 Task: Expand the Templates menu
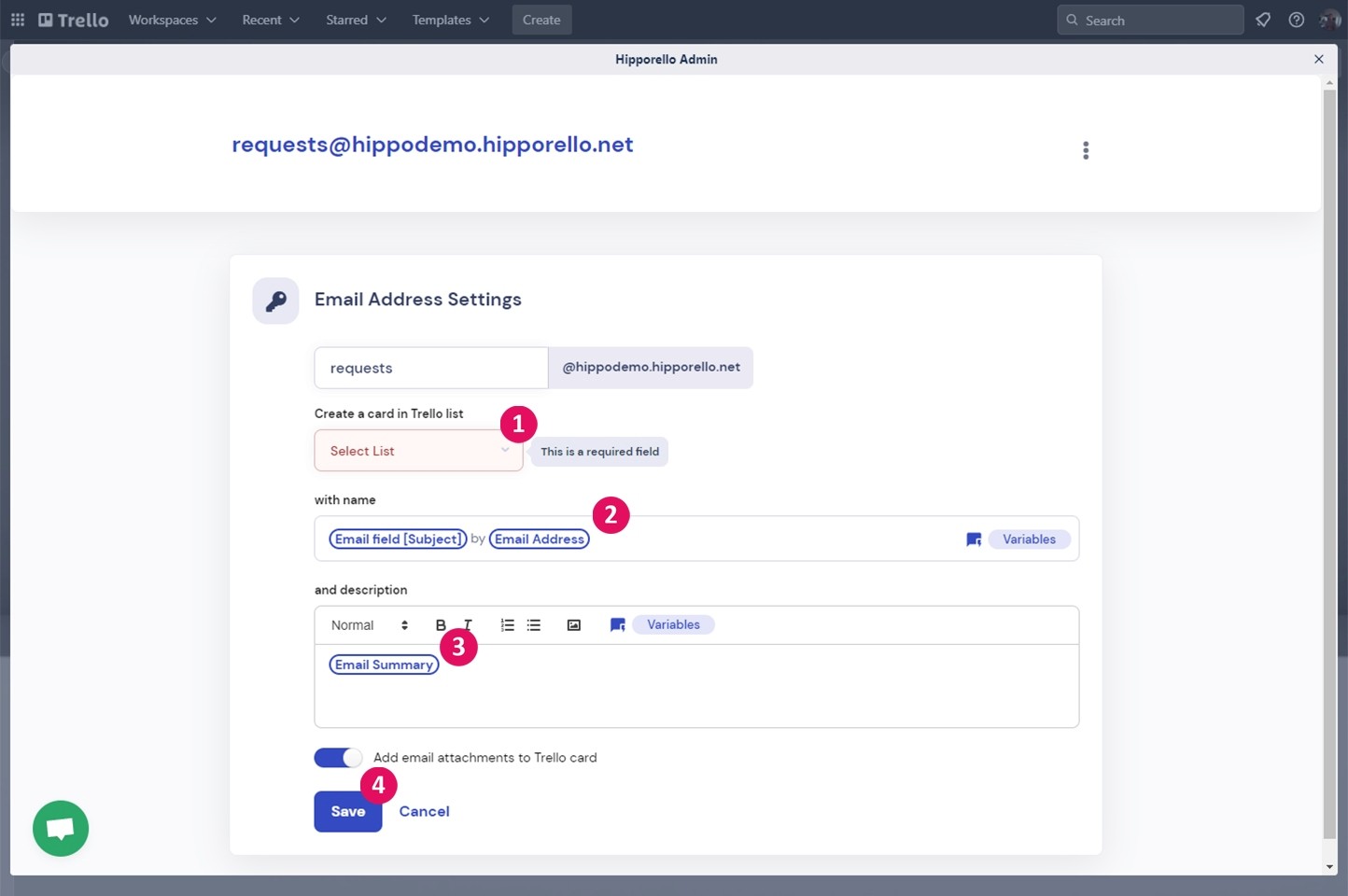(451, 20)
